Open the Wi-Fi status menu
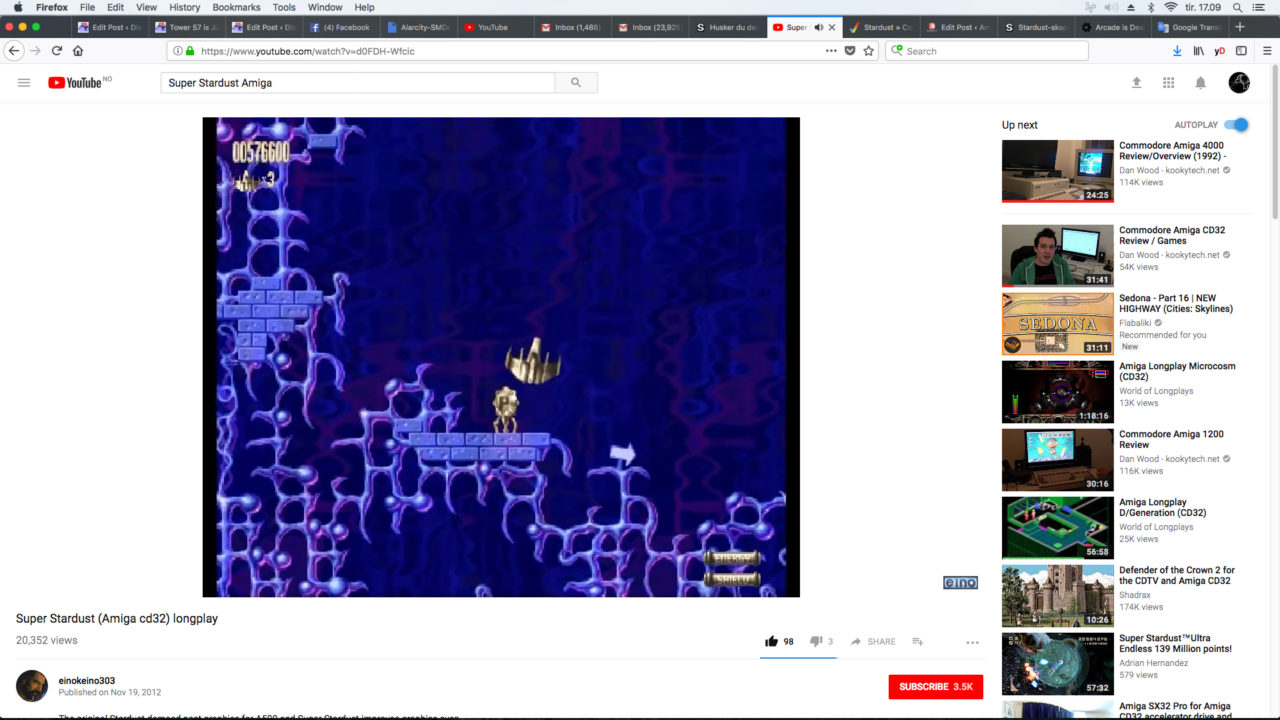This screenshot has height=720, width=1280. 1171,7
